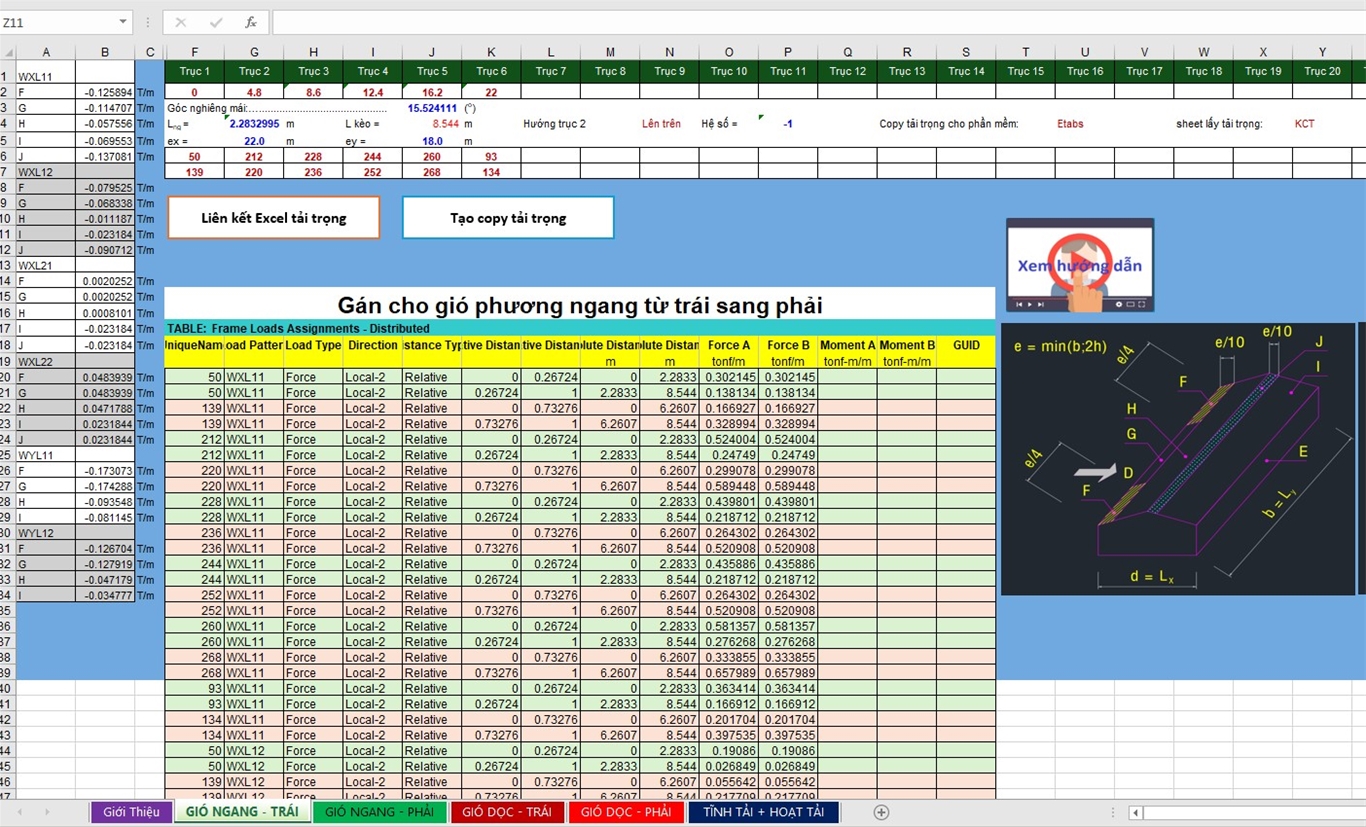The width and height of the screenshot is (1366, 827).
Task: Select column J header
Action: tap(432, 52)
